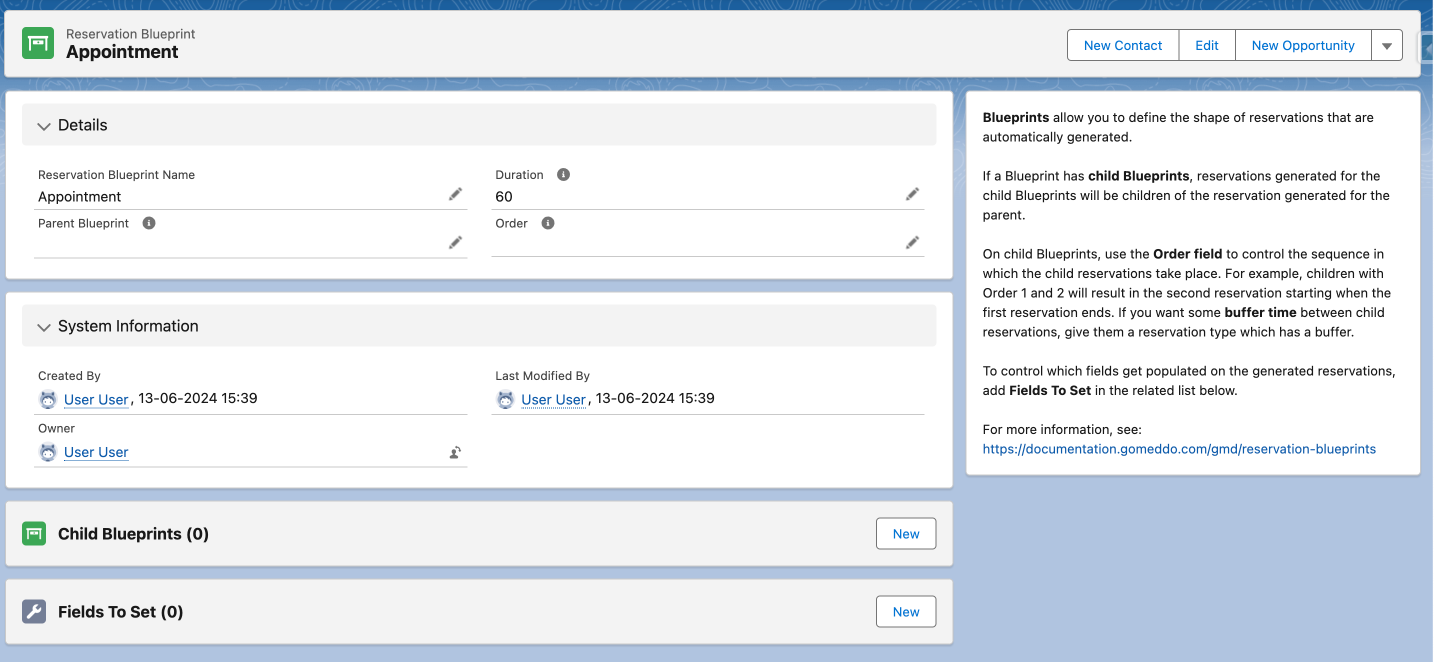This screenshot has width=1442, height=662.
Task: Click the pencil icon beside Reservation Blueprint Name
Action: [455, 195]
